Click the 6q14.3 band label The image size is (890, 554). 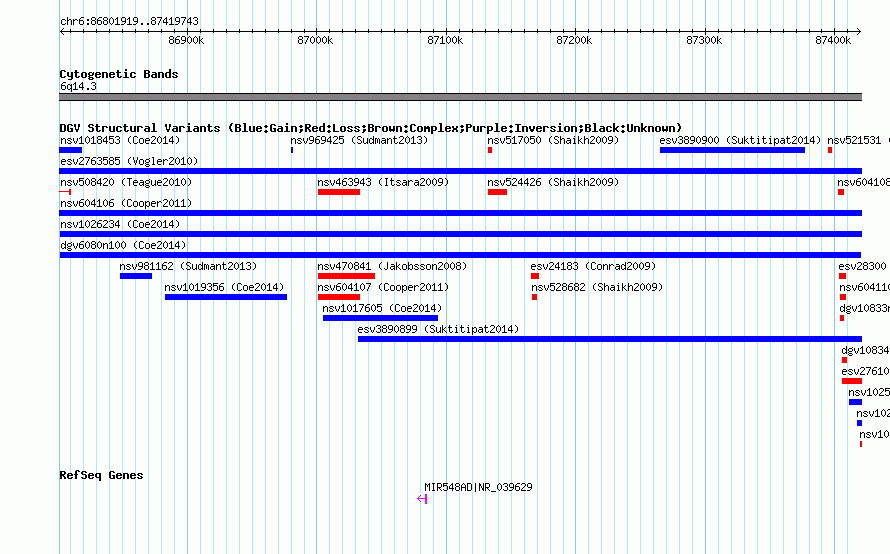[78, 86]
